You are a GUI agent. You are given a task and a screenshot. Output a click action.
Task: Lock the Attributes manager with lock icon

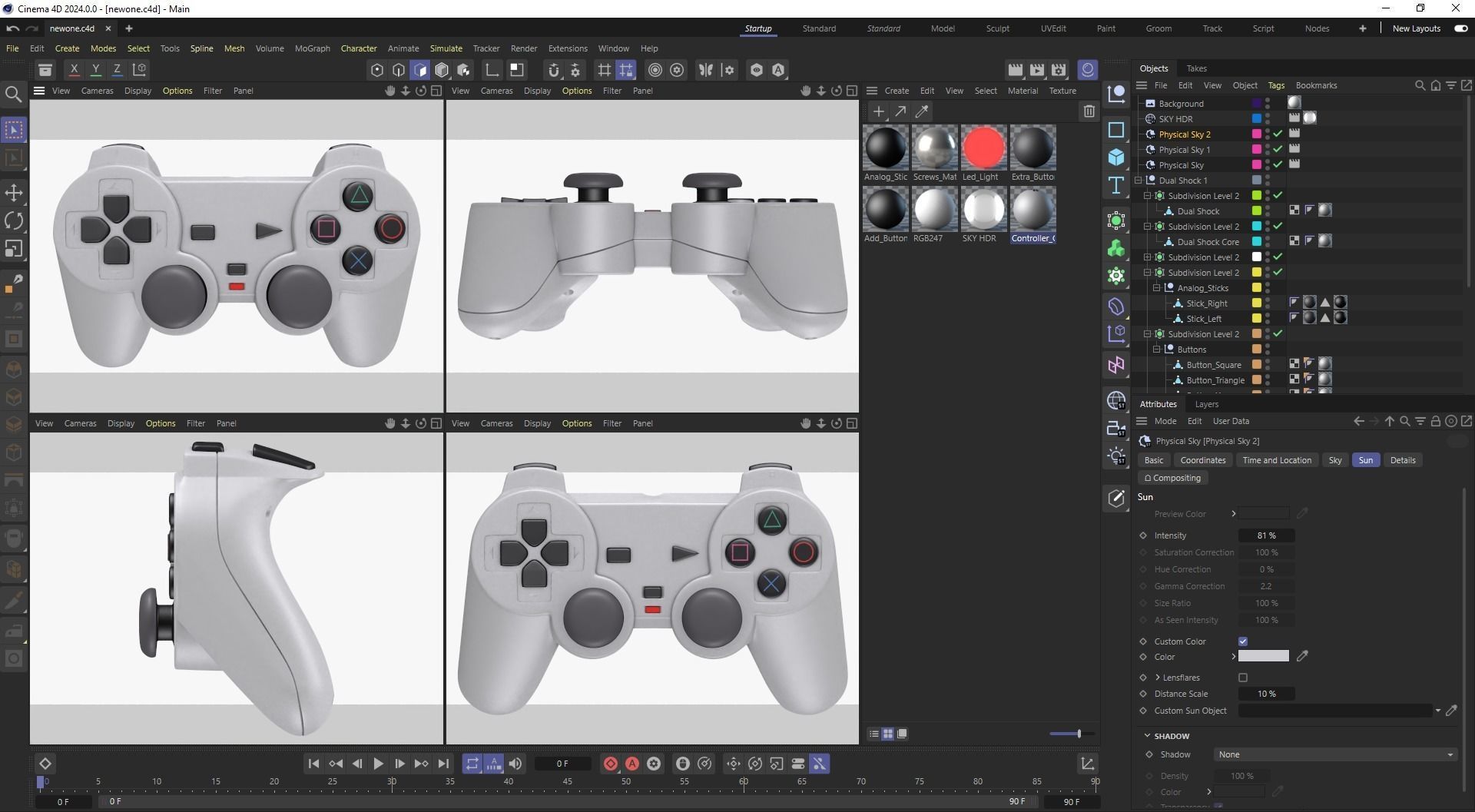[x=1435, y=421]
